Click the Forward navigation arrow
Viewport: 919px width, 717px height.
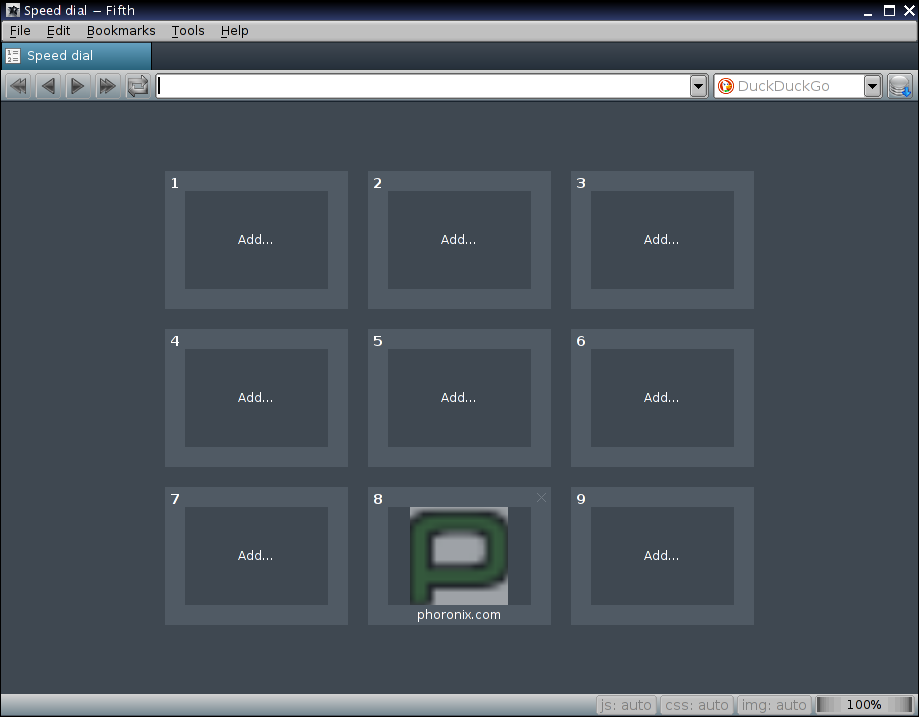tap(78, 86)
